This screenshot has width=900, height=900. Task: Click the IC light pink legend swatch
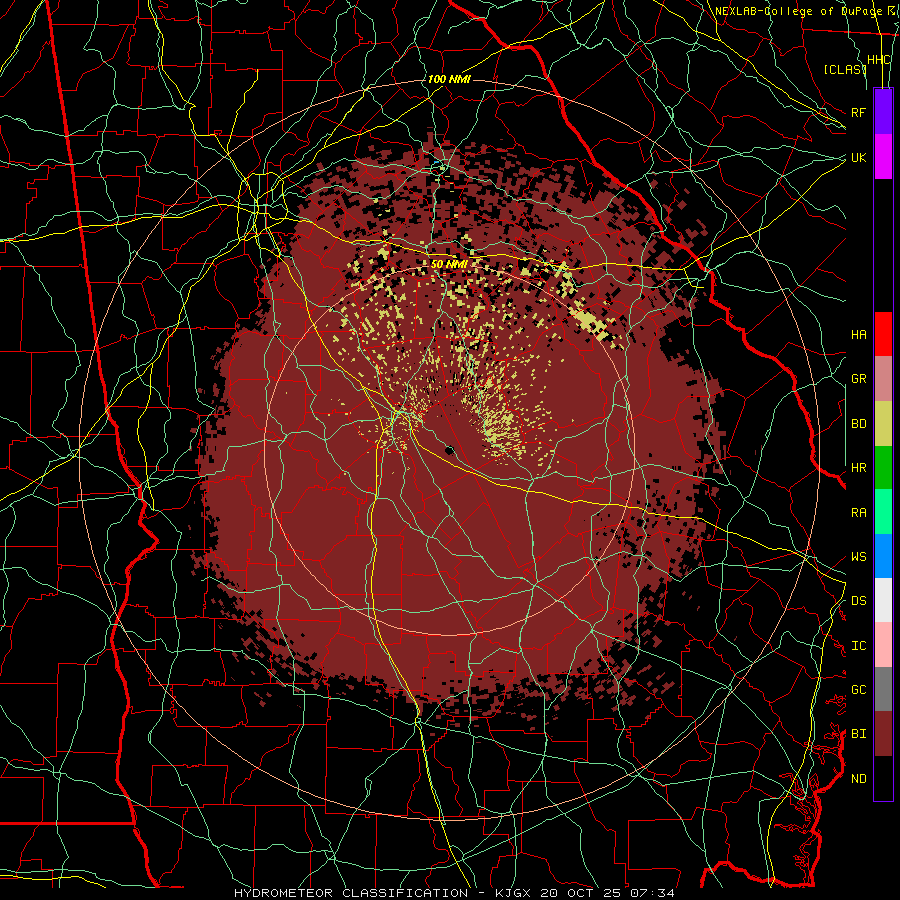[883, 645]
